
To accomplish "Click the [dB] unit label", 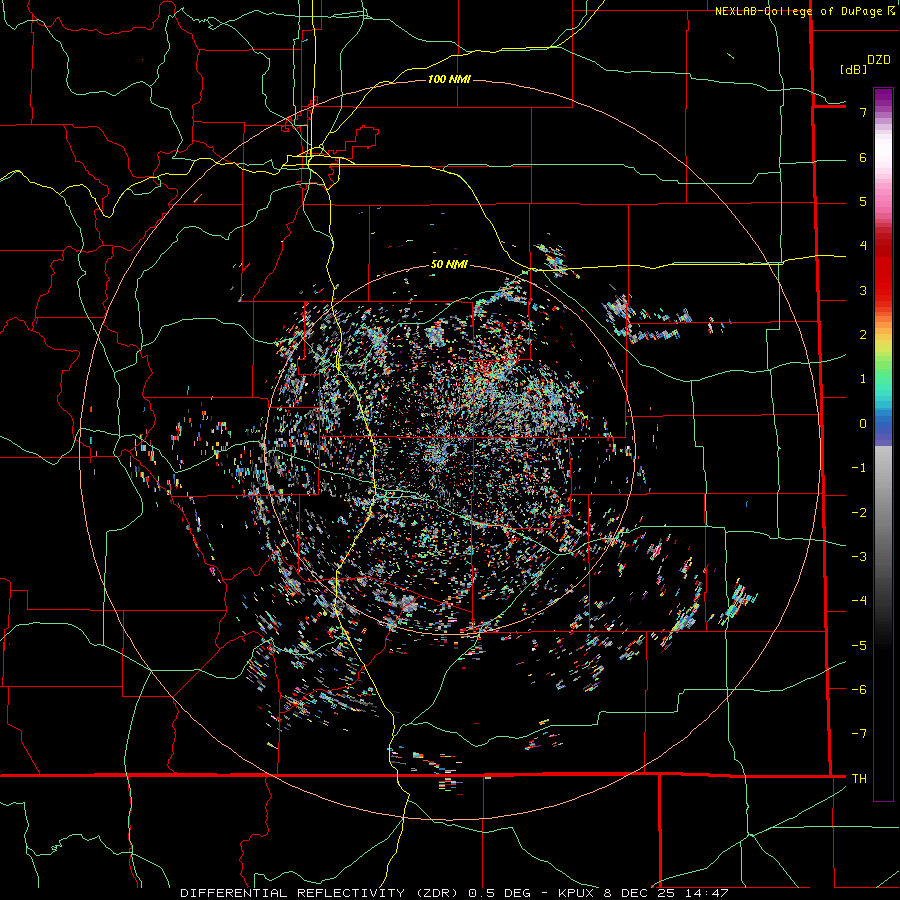I will [x=854, y=69].
